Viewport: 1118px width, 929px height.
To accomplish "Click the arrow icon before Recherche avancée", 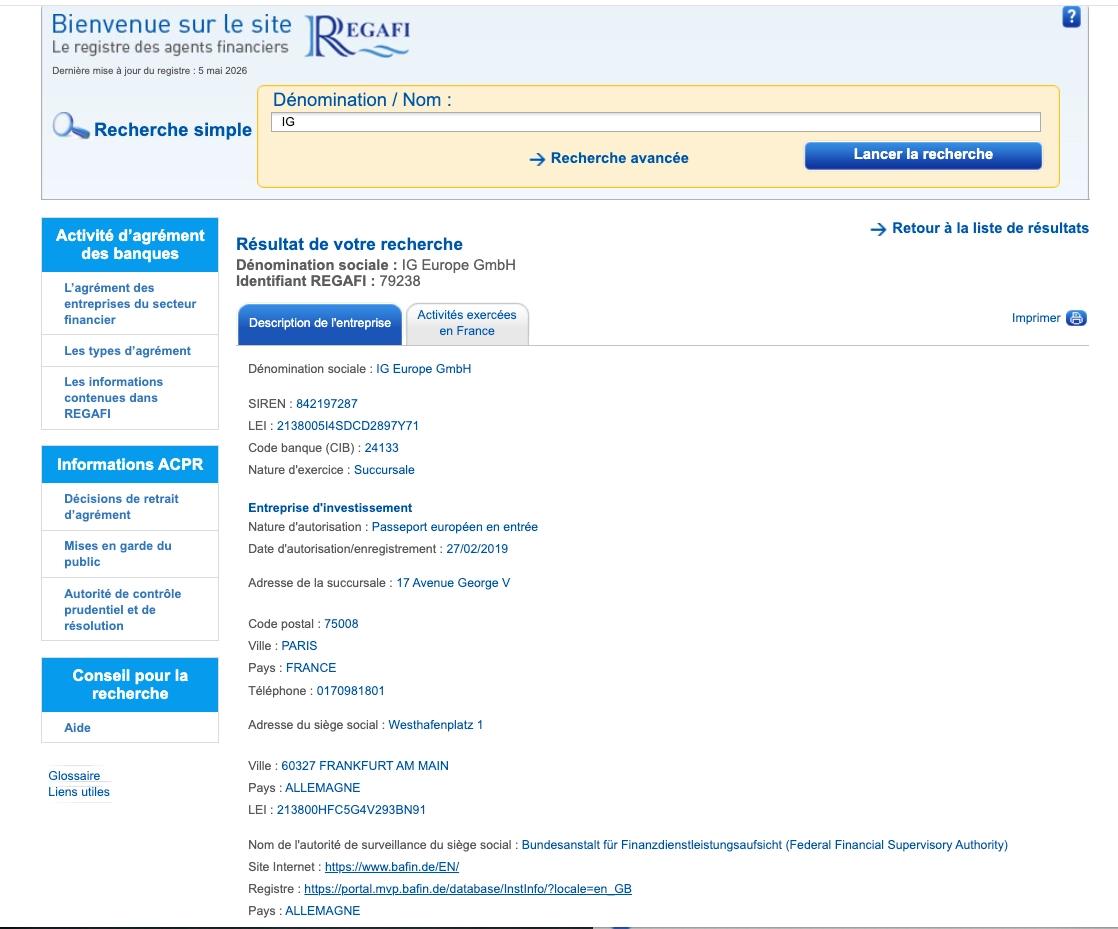I will (537, 159).
